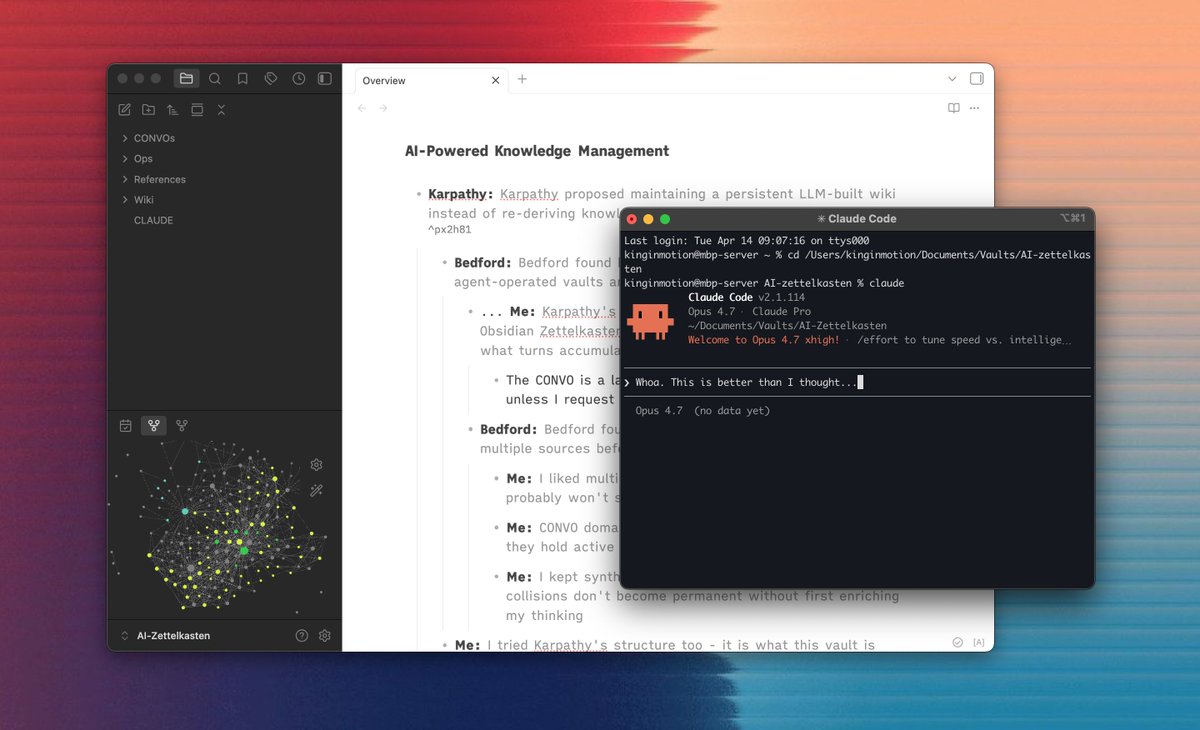
Task: Click the [A] status bar indicator
Action: click(978, 642)
